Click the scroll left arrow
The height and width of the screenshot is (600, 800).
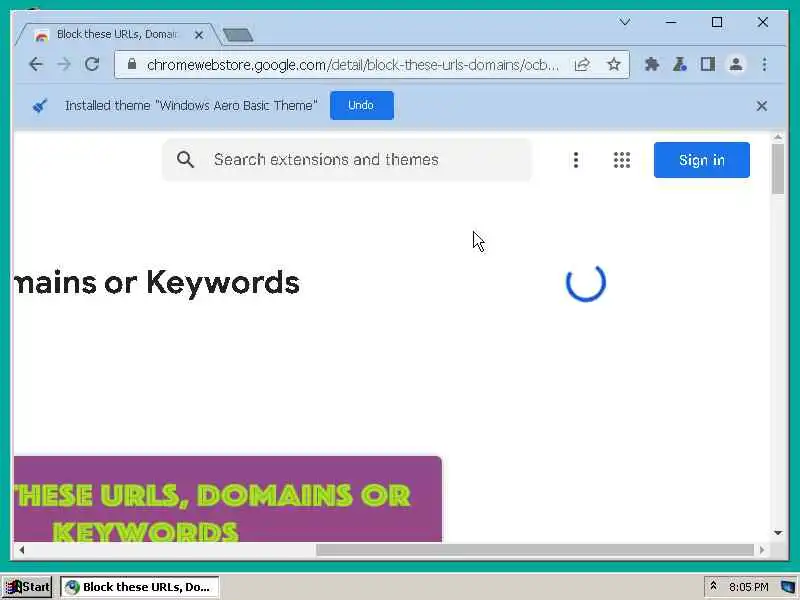pos(21,549)
